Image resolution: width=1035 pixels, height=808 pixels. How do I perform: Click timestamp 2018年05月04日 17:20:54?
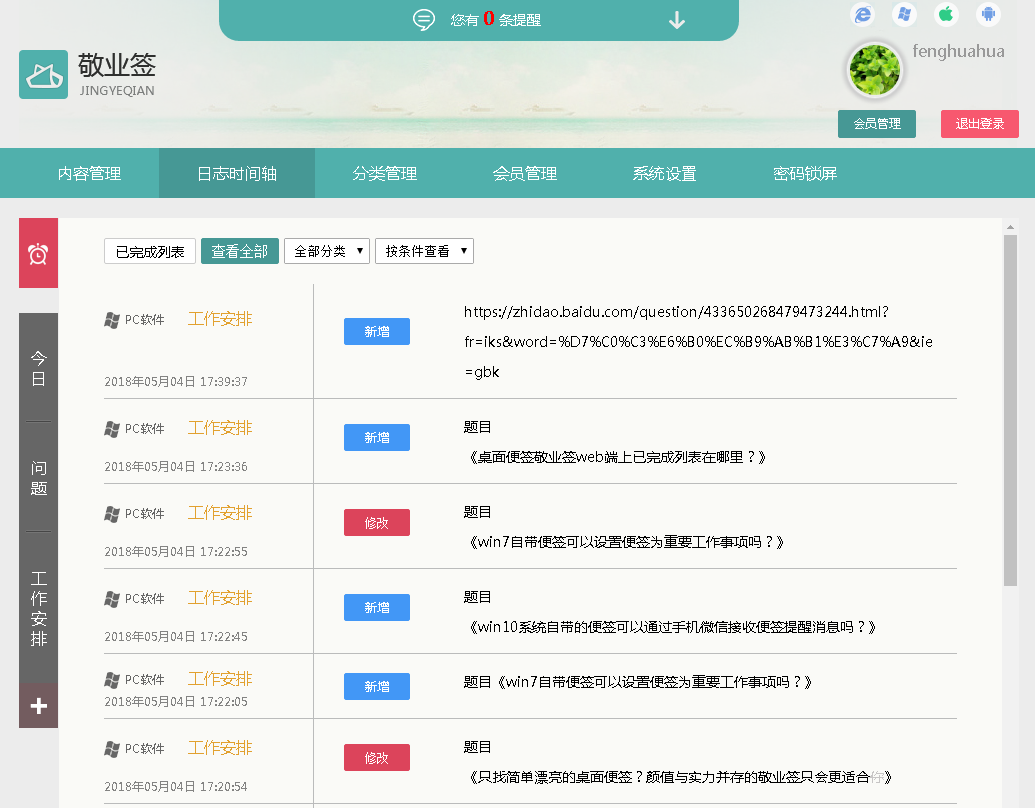[176, 787]
